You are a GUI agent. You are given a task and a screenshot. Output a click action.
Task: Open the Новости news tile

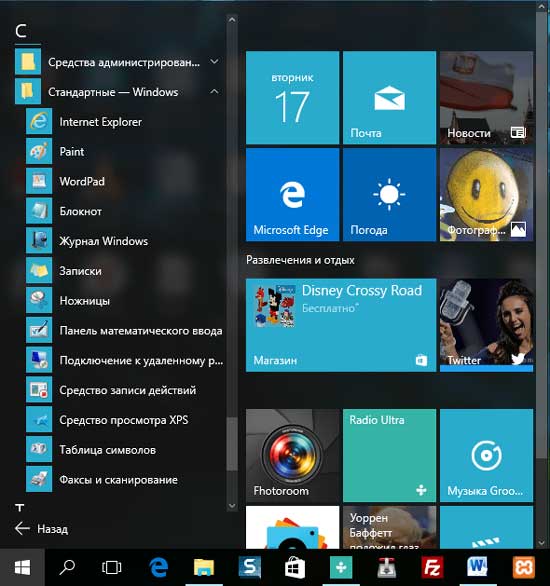coord(486,98)
